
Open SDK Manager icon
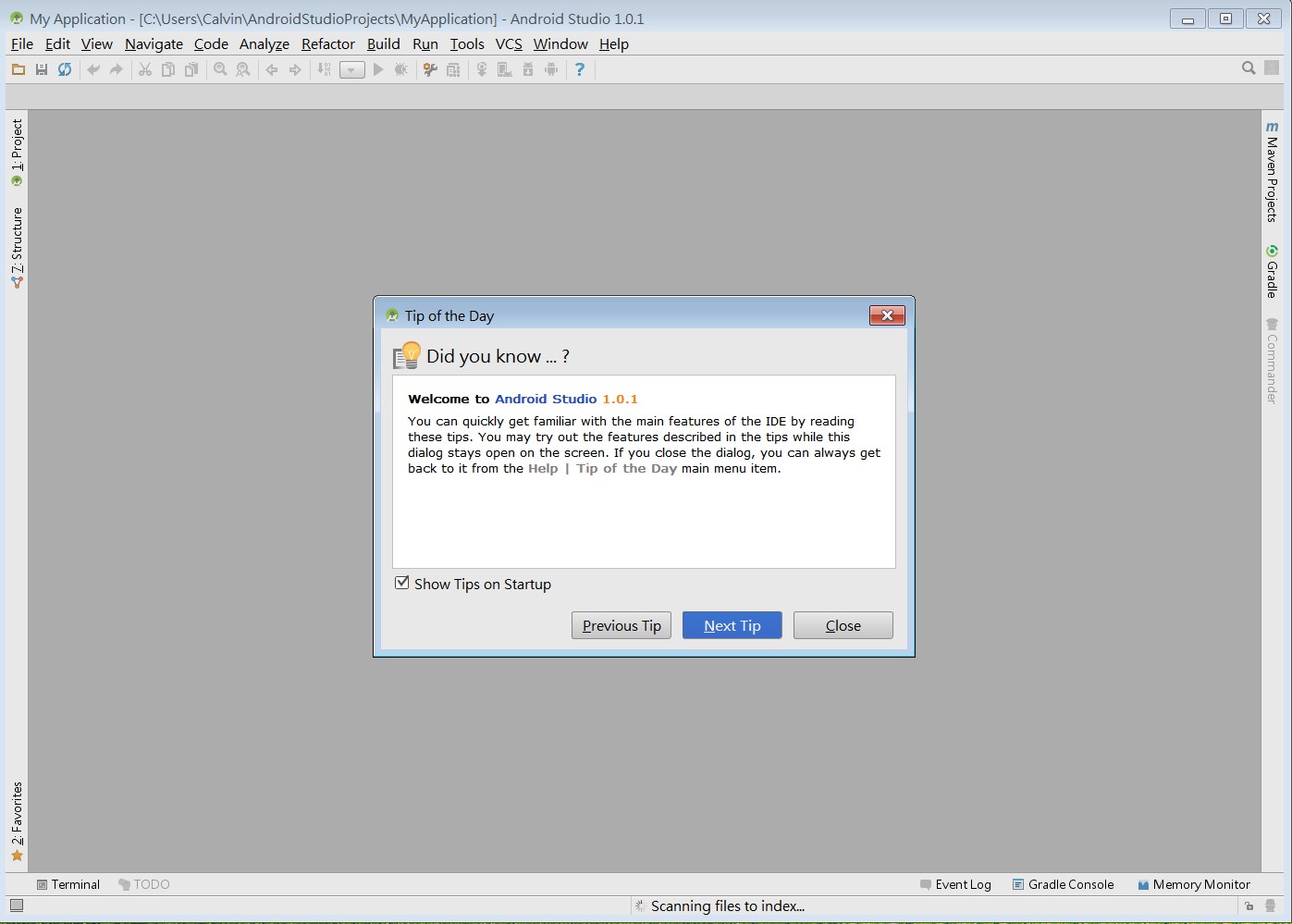(x=528, y=69)
